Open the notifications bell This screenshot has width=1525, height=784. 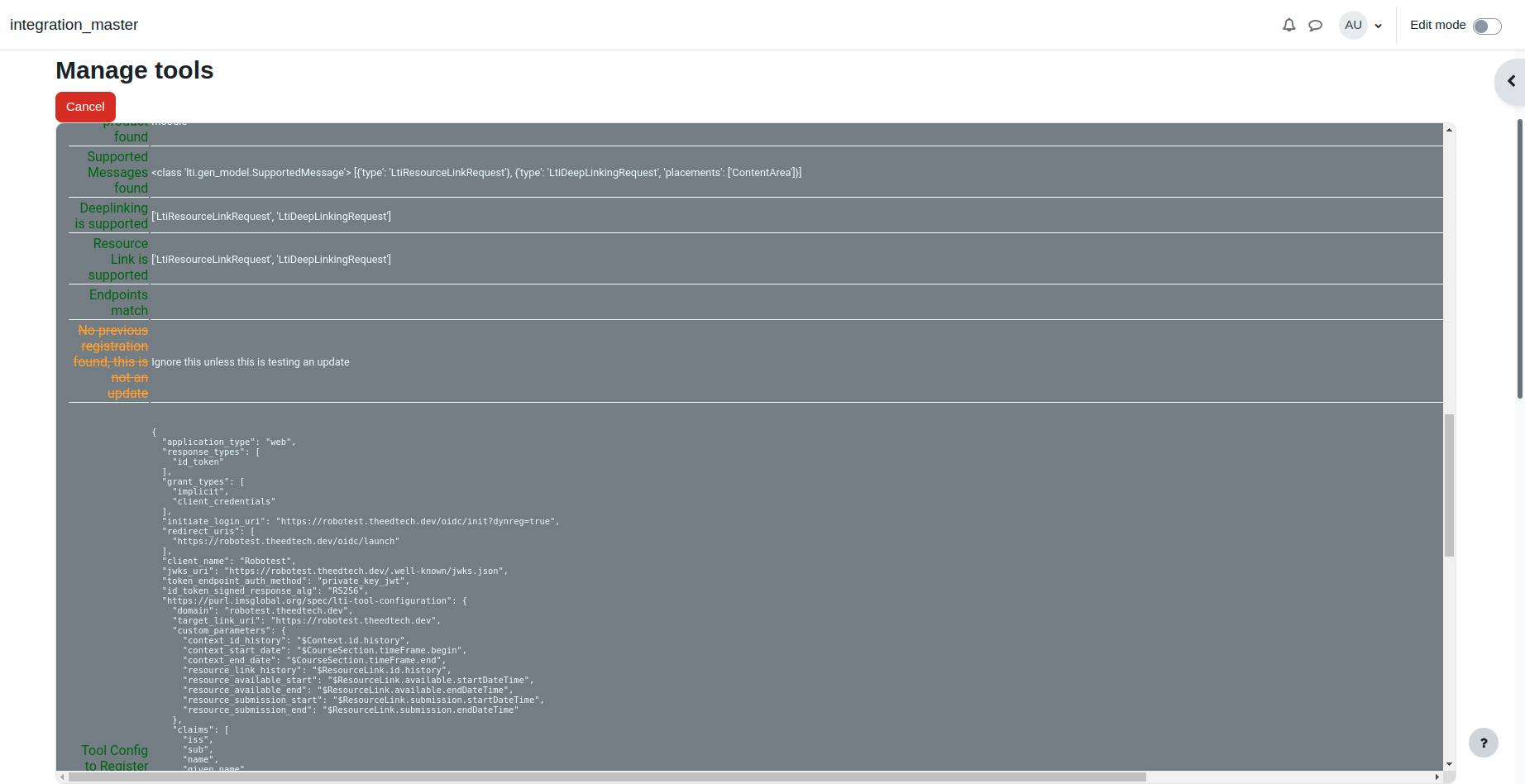point(1288,26)
